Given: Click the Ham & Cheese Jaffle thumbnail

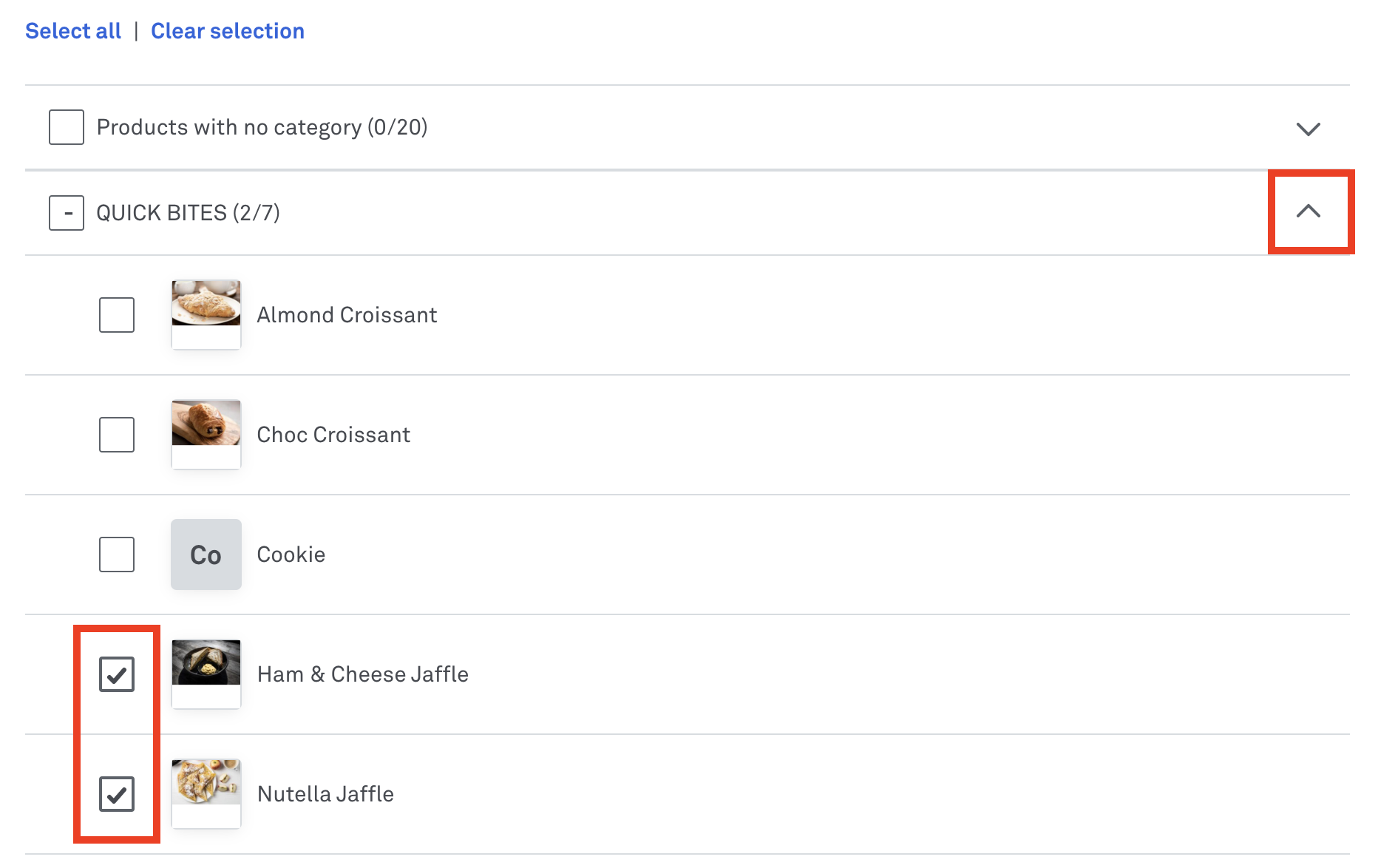Looking at the screenshot, I should [206, 674].
